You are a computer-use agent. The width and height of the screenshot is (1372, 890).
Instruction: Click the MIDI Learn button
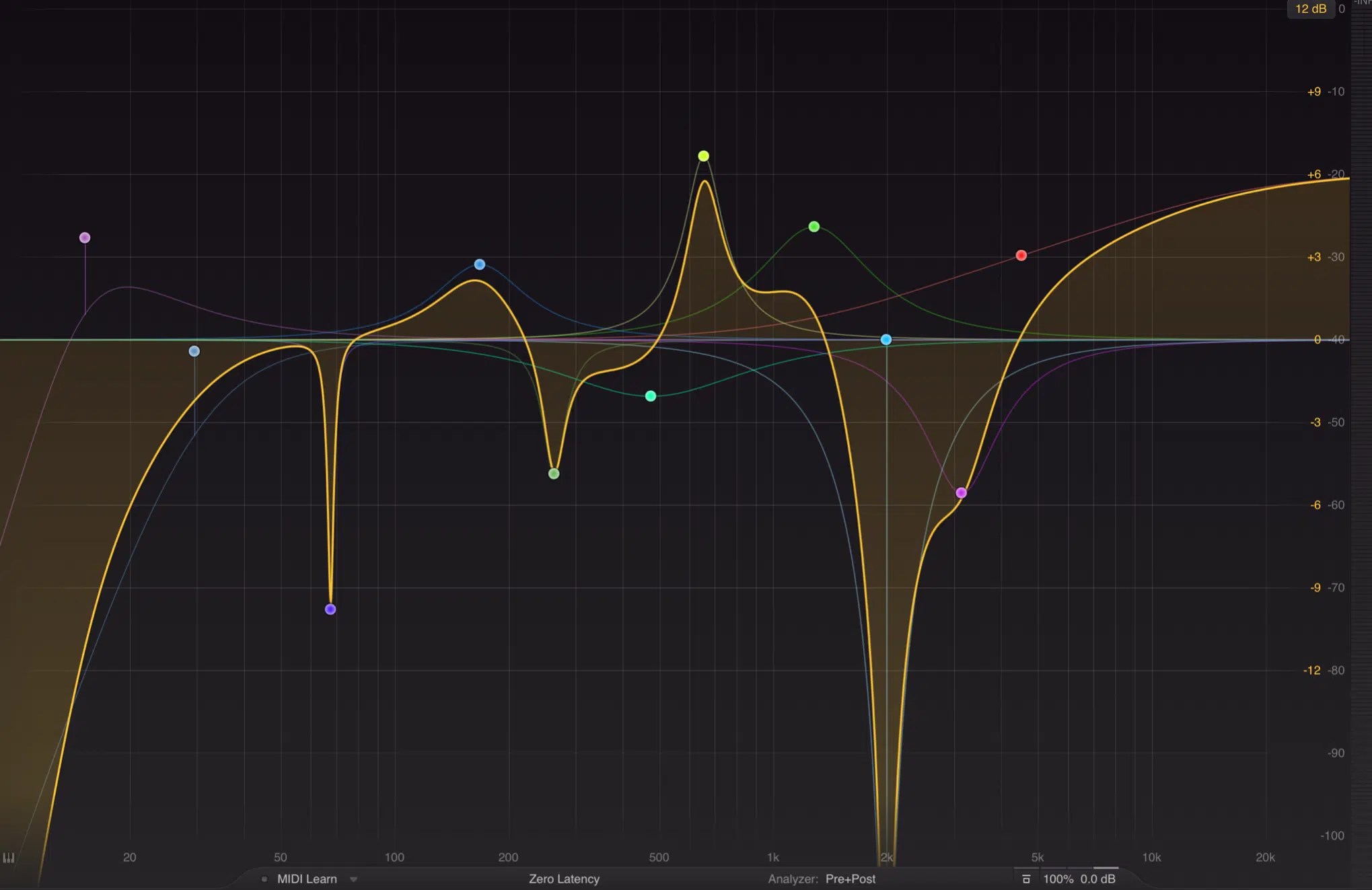coord(306,879)
